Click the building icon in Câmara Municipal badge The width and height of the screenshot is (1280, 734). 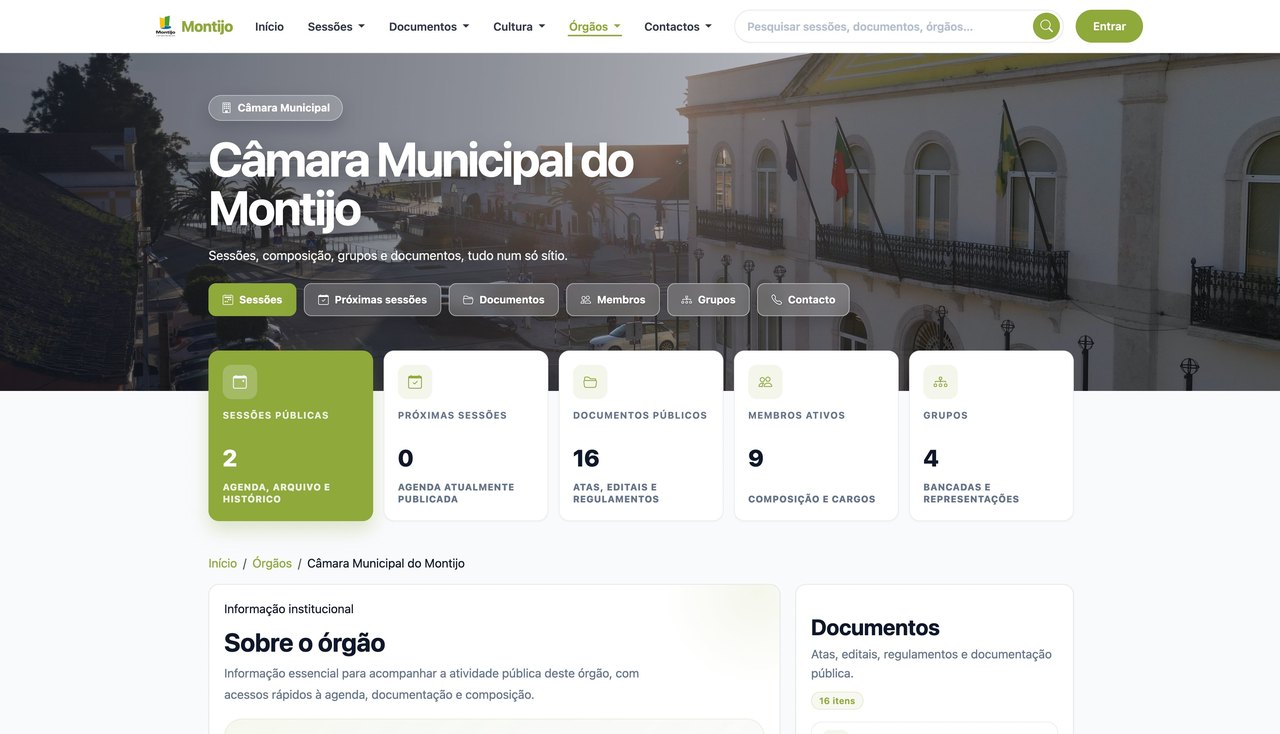click(x=226, y=108)
